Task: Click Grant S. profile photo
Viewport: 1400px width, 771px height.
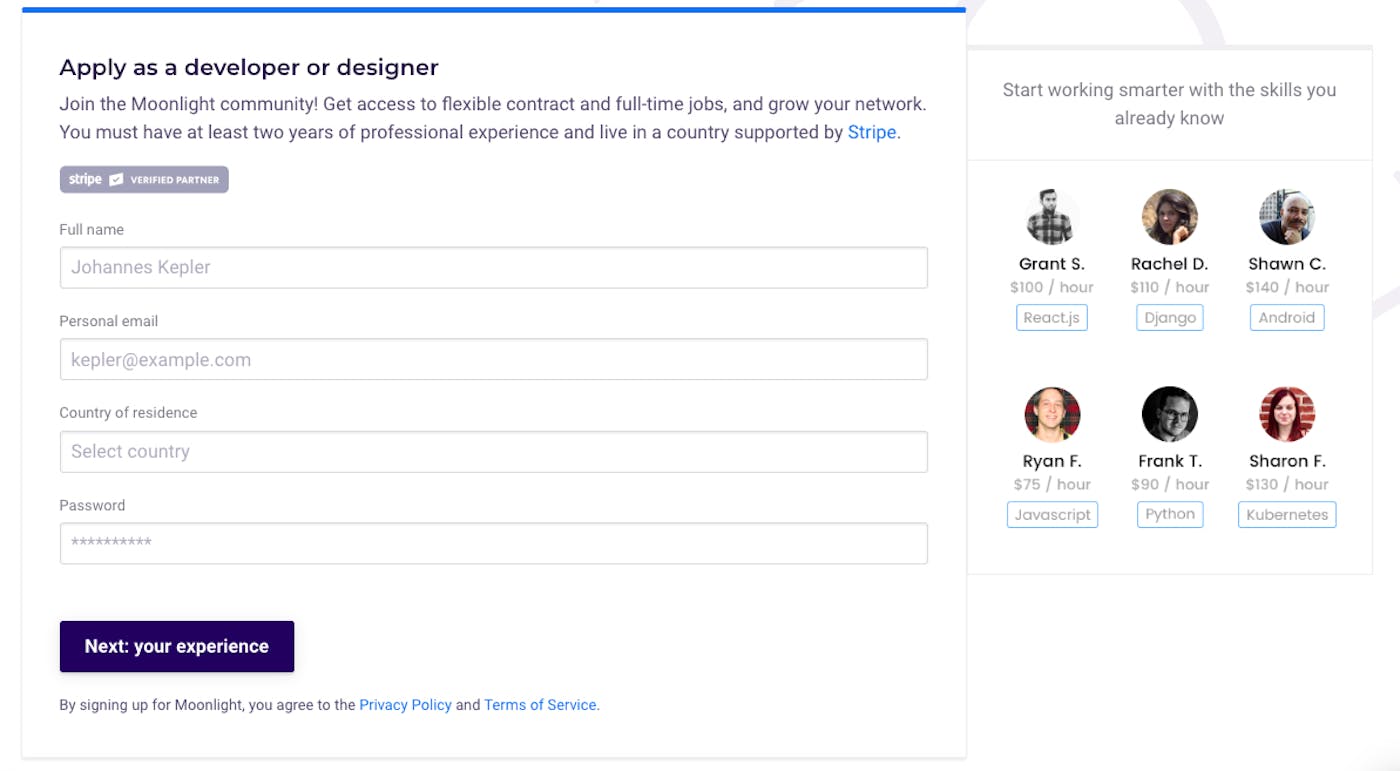Action: [x=1052, y=217]
